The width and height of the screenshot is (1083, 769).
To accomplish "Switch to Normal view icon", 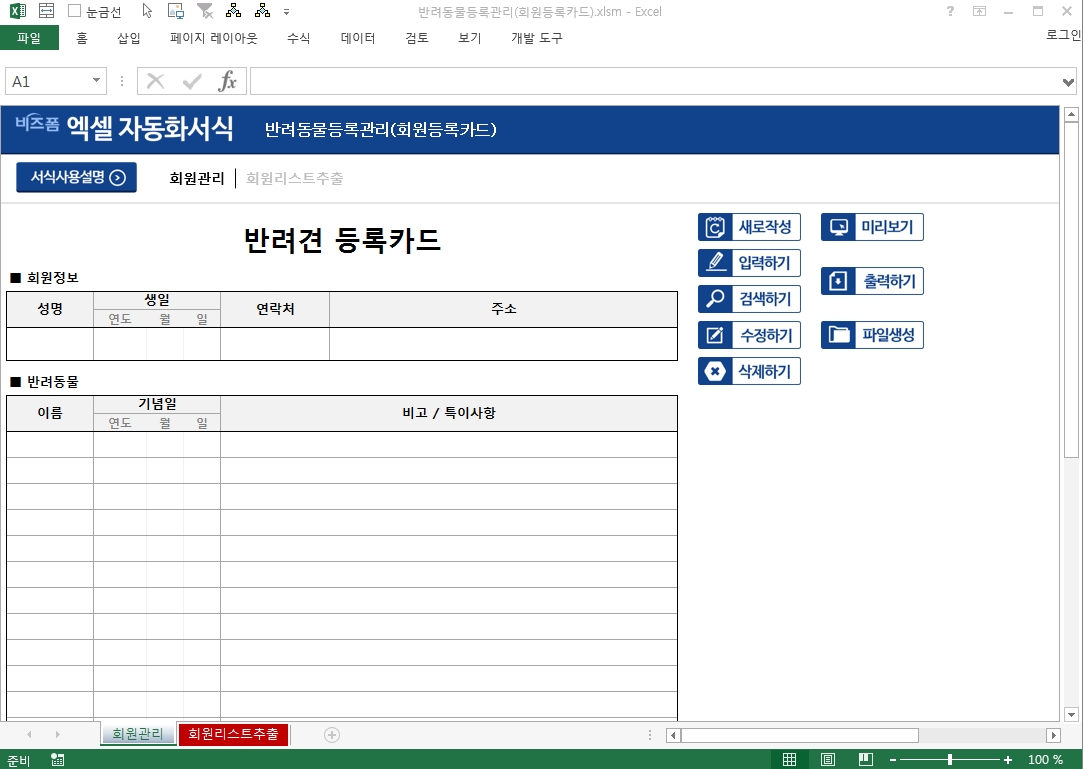I will [789, 760].
